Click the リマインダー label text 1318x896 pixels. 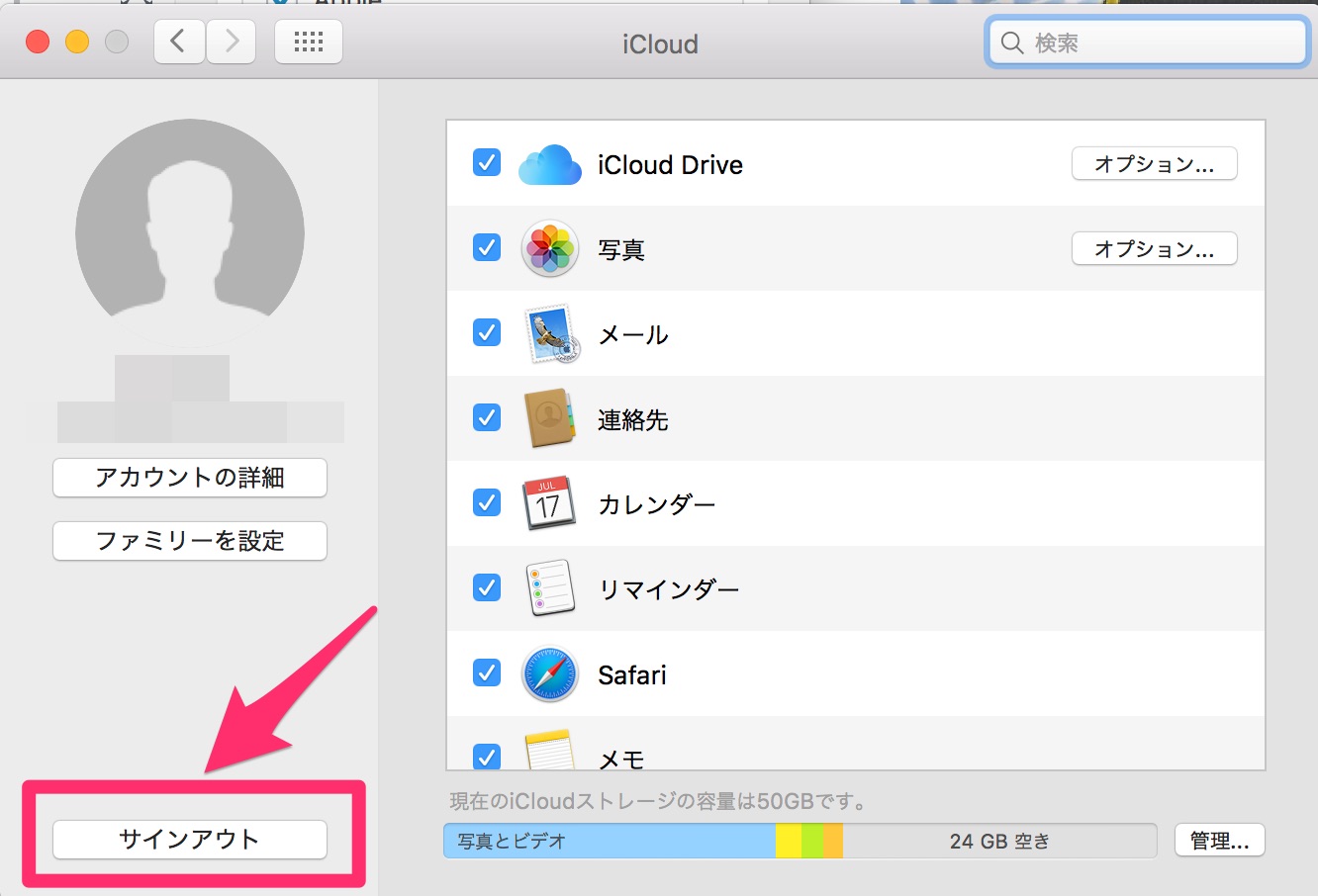pyautogui.click(x=669, y=590)
